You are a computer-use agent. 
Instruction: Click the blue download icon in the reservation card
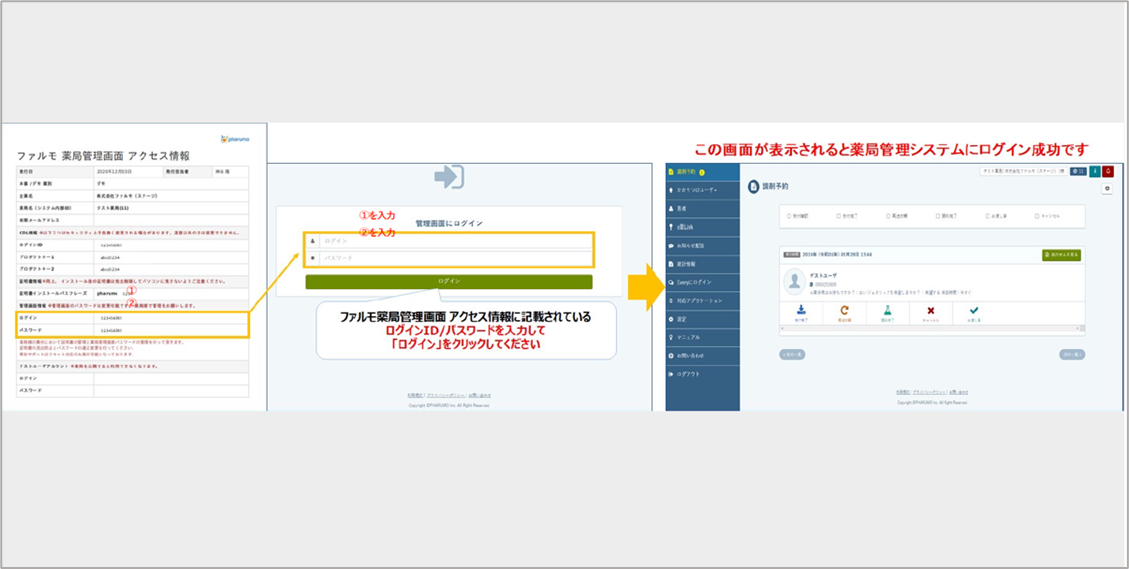tap(801, 311)
